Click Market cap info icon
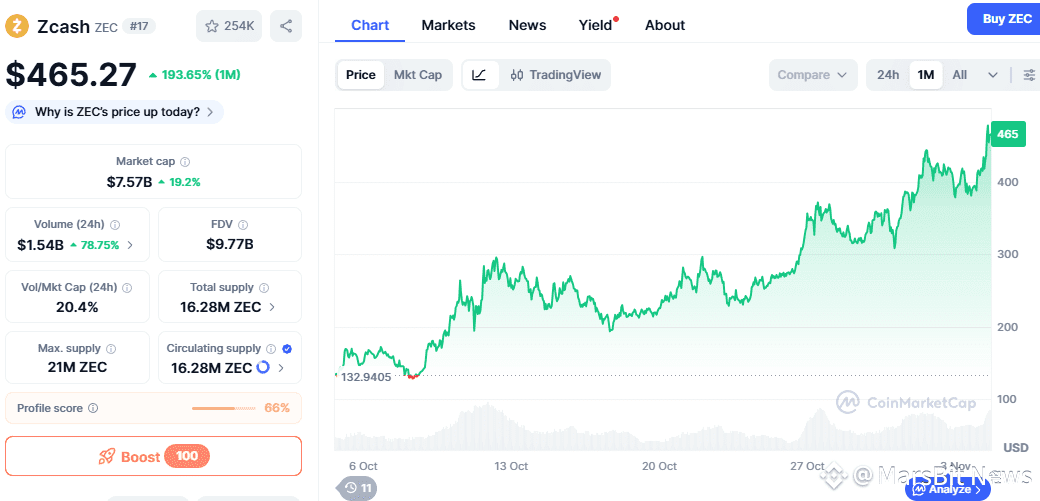 pyautogui.click(x=185, y=162)
